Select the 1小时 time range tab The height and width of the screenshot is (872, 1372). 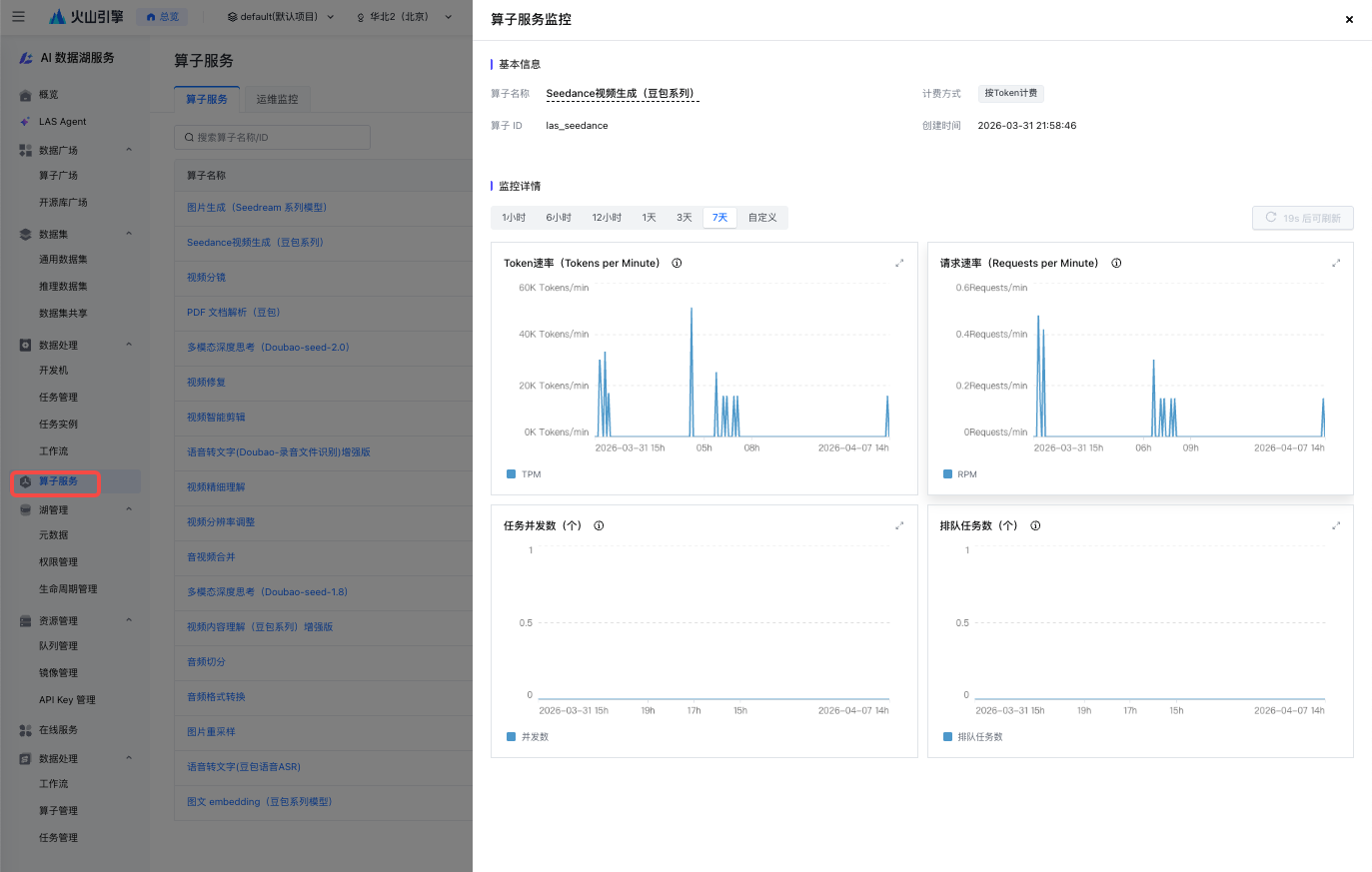pyautogui.click(x=514, y=218)
